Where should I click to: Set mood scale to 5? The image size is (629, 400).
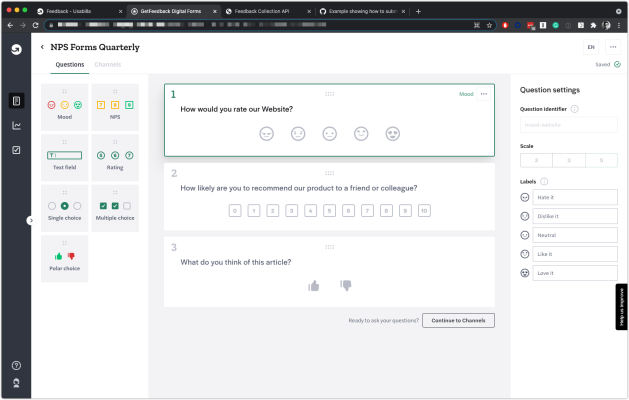(x=601, y=160)
